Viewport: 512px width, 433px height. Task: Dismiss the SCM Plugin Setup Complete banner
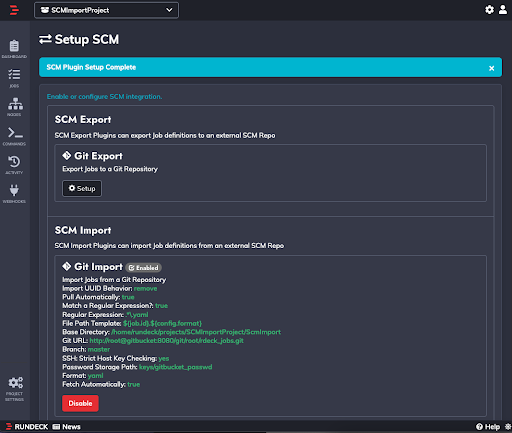point(491,68)
